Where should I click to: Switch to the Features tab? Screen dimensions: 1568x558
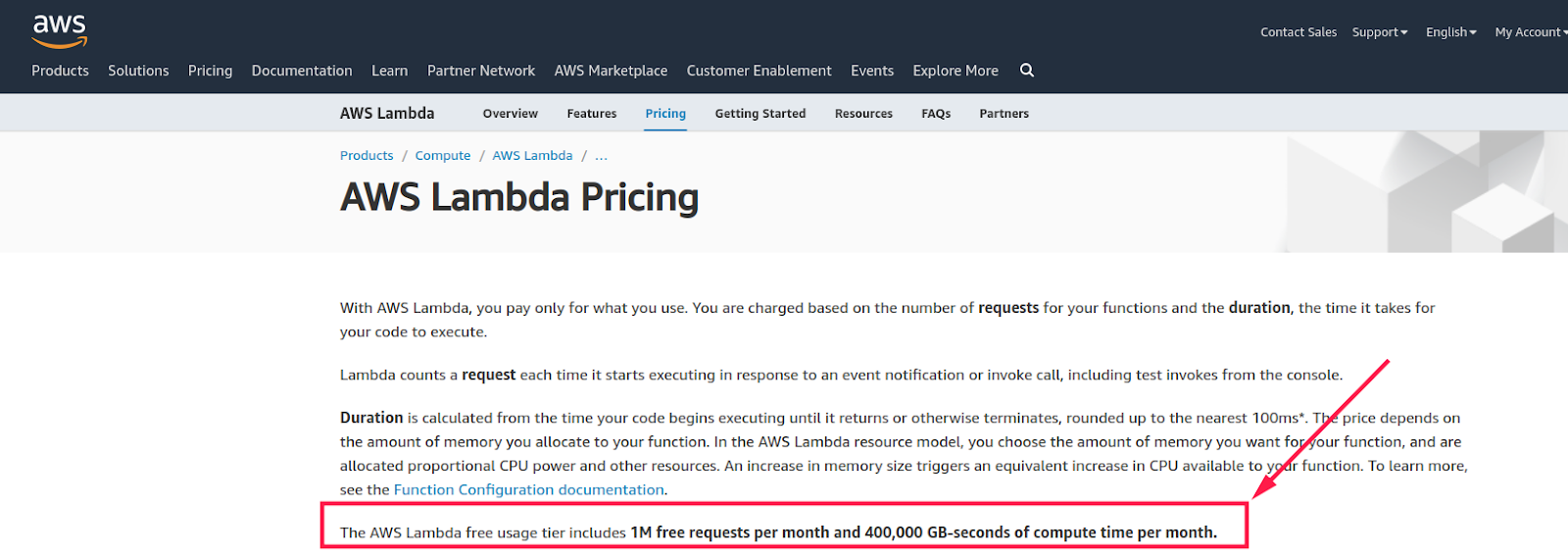(x=592, y=114)
